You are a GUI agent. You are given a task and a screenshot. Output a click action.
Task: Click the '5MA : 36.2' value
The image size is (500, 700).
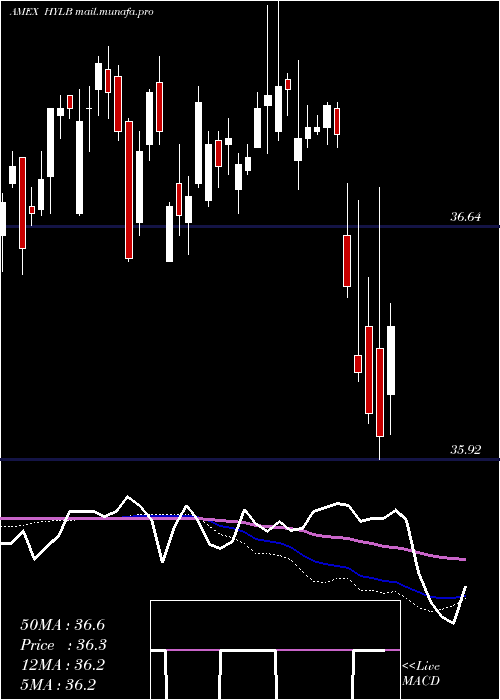pyautogui.click(x=58, y=685)
